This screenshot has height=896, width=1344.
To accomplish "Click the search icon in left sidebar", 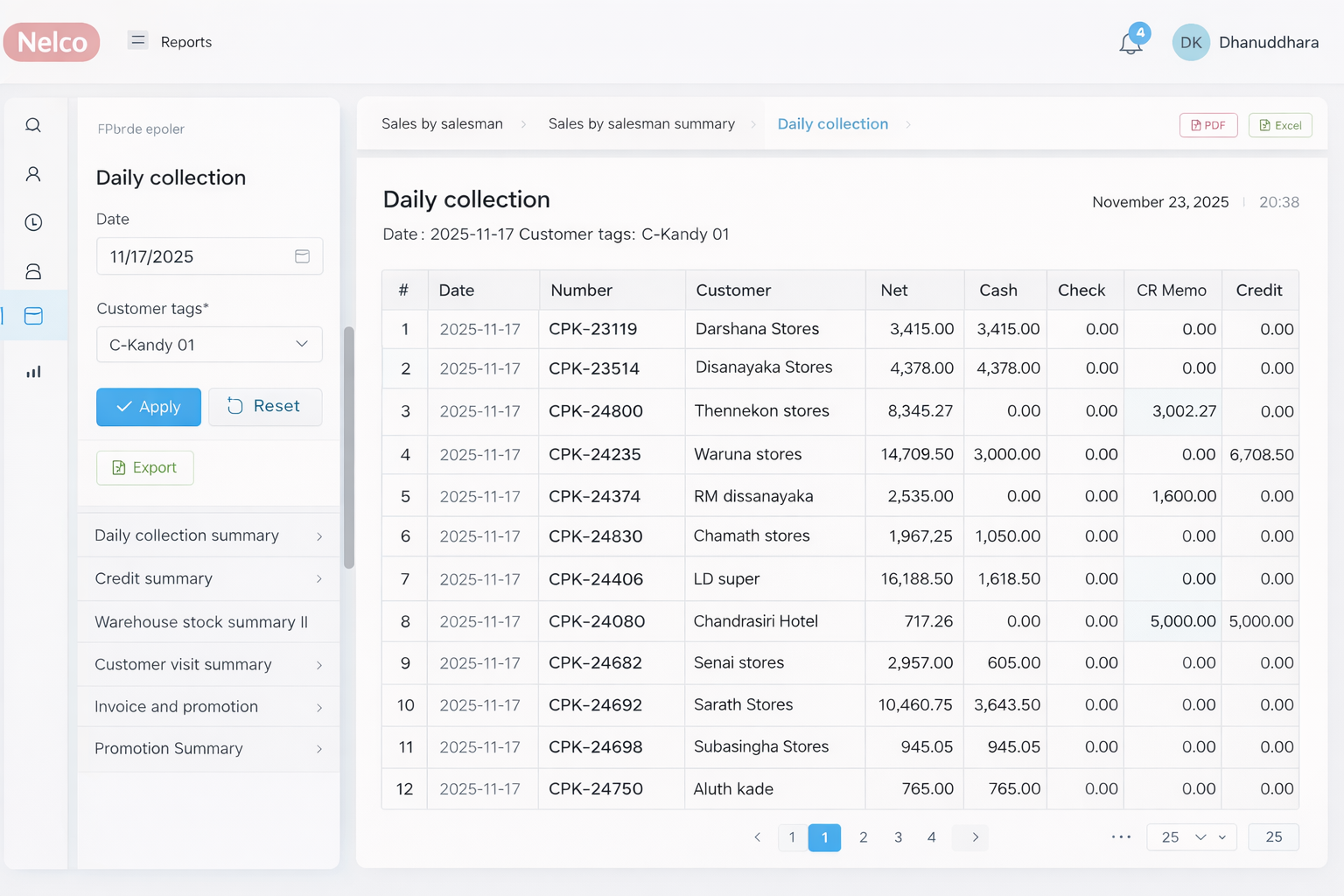I will pyautogui.click(x=33, y=125).
